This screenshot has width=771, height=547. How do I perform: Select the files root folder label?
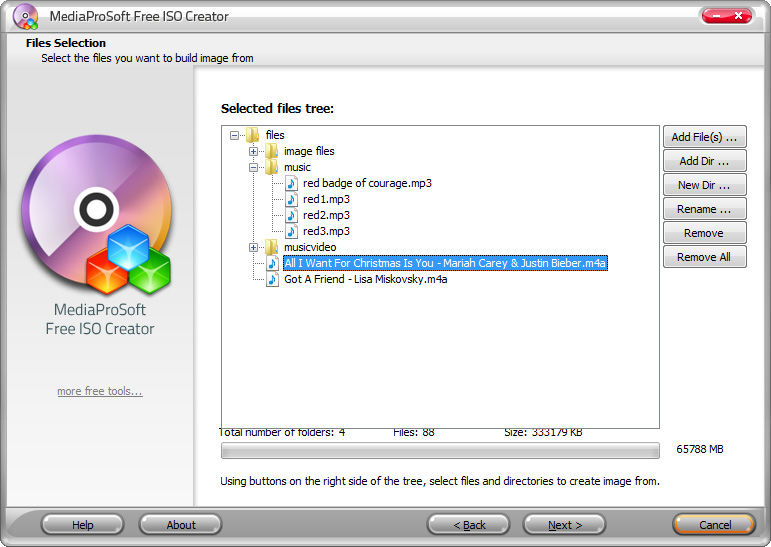click(x=275, y=135)
